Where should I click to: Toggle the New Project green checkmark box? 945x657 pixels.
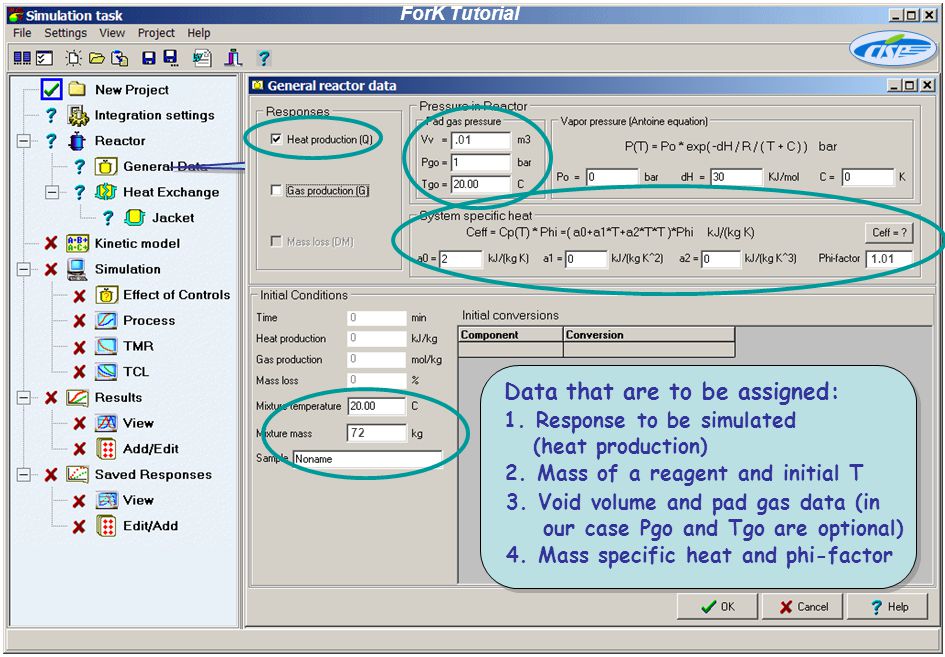[51, 89]
